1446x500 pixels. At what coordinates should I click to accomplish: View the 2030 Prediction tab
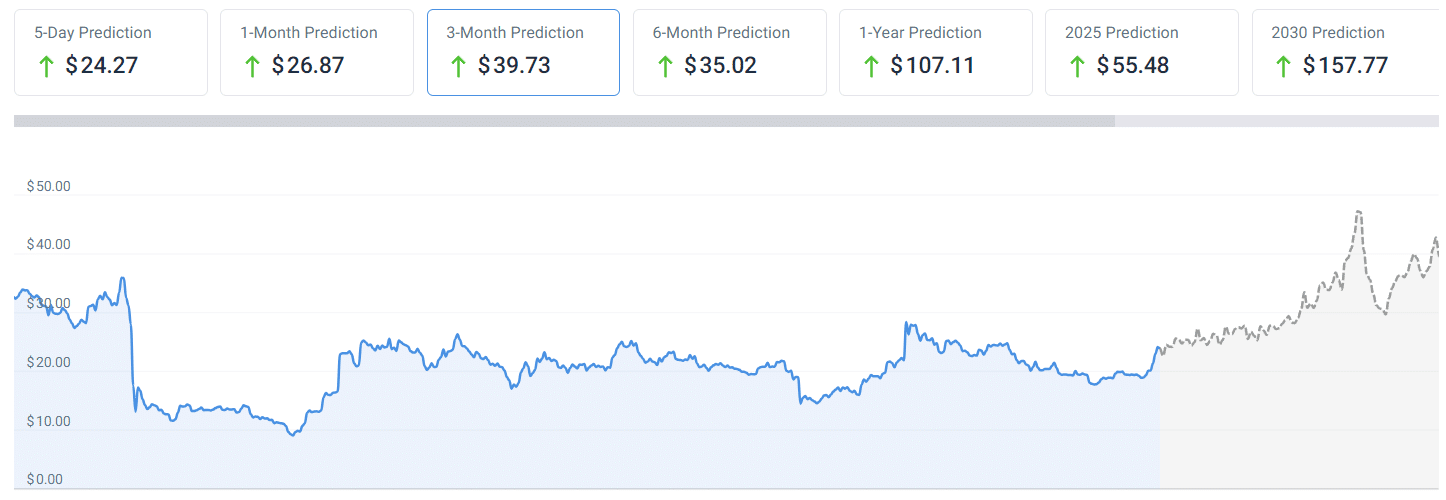[x=1345, y=52]
